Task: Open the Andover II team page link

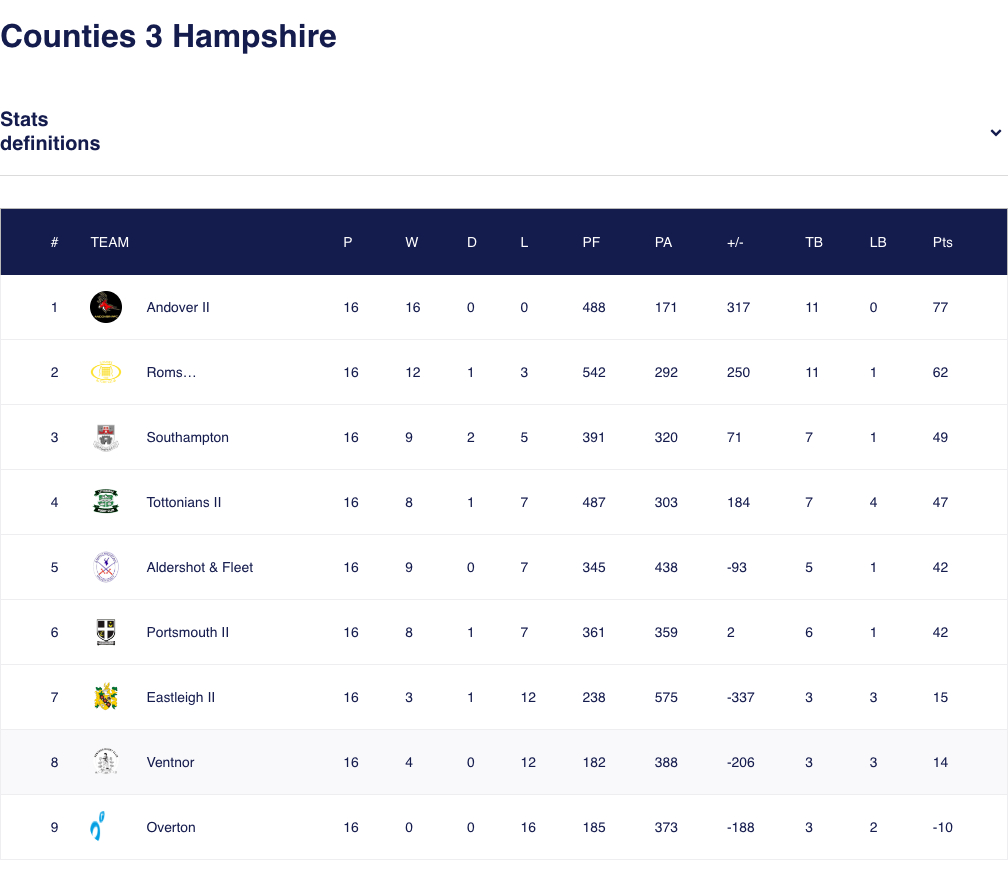Action: coord(178,307)
